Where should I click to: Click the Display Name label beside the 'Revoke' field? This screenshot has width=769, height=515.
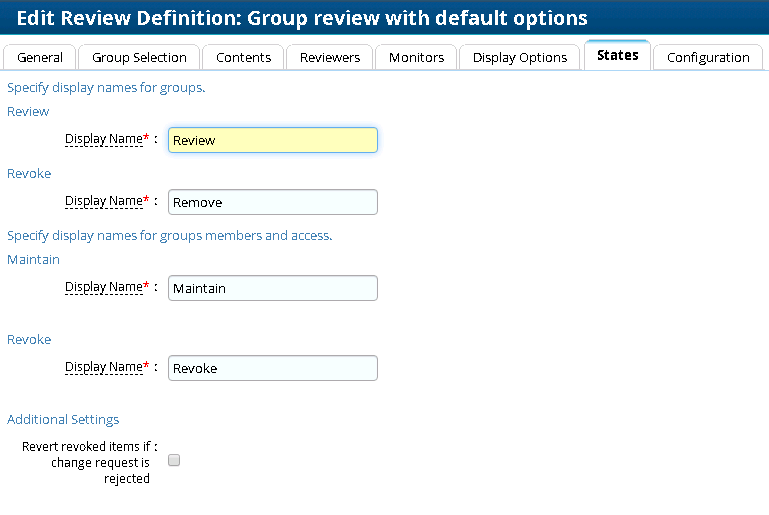click(x=104, y=367)
